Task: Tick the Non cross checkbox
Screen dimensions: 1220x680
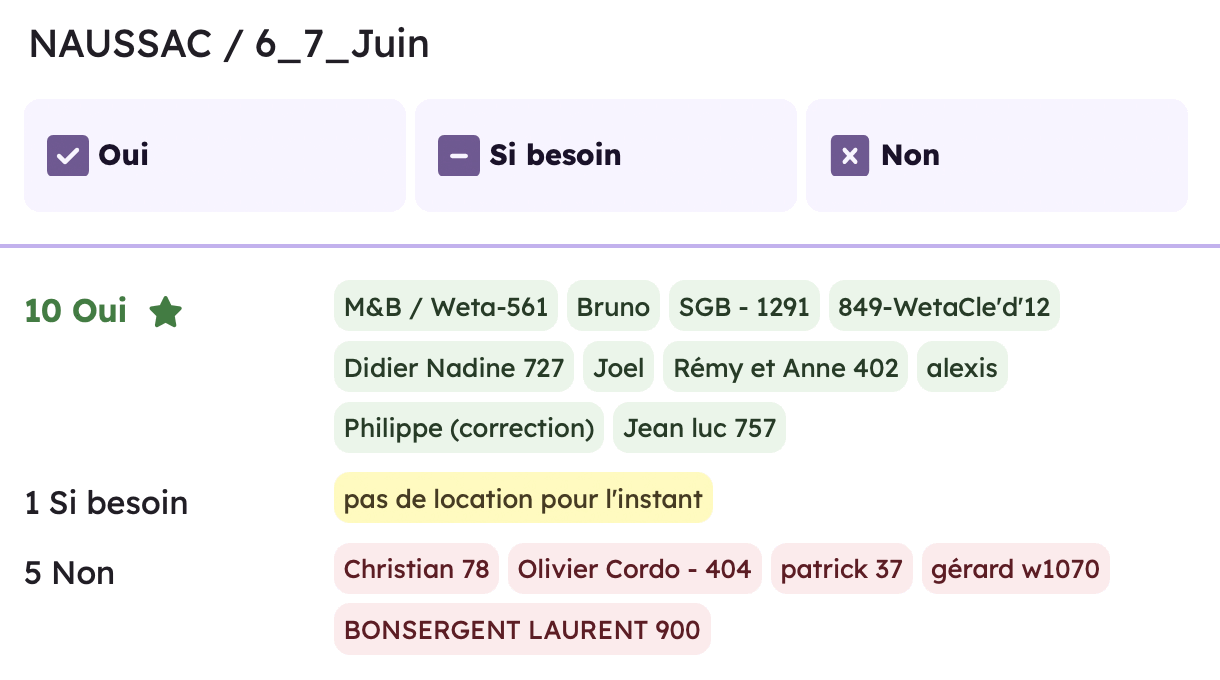Action: 850,155
